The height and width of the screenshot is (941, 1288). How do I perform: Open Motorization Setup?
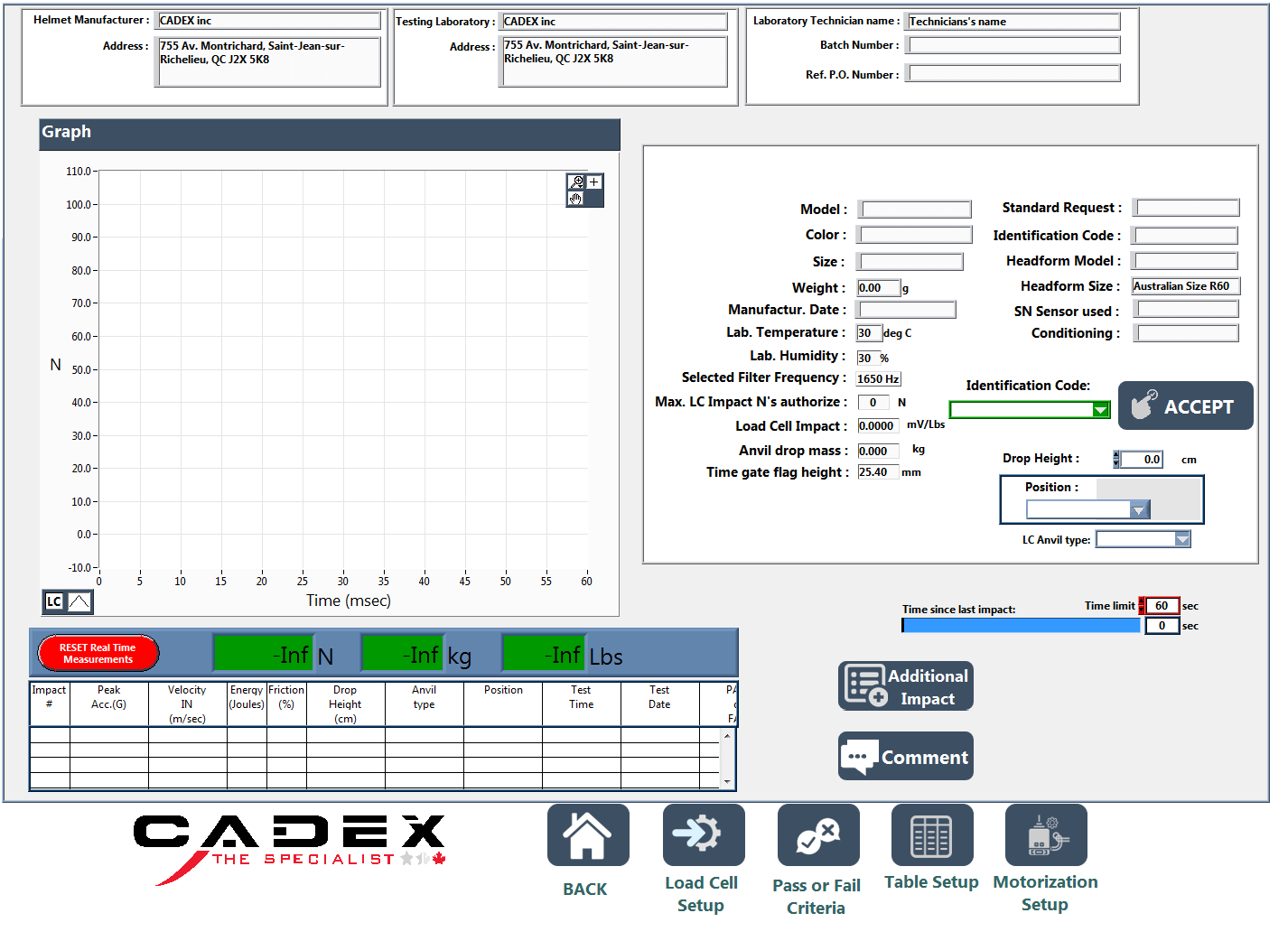tap(1045, 835)
